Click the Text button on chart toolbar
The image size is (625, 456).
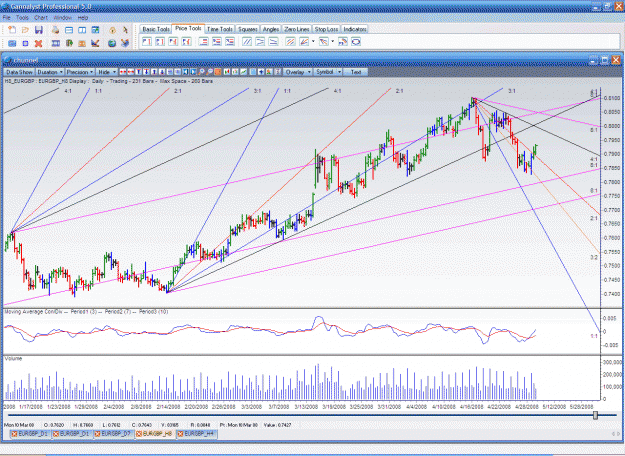pos(356,72)
